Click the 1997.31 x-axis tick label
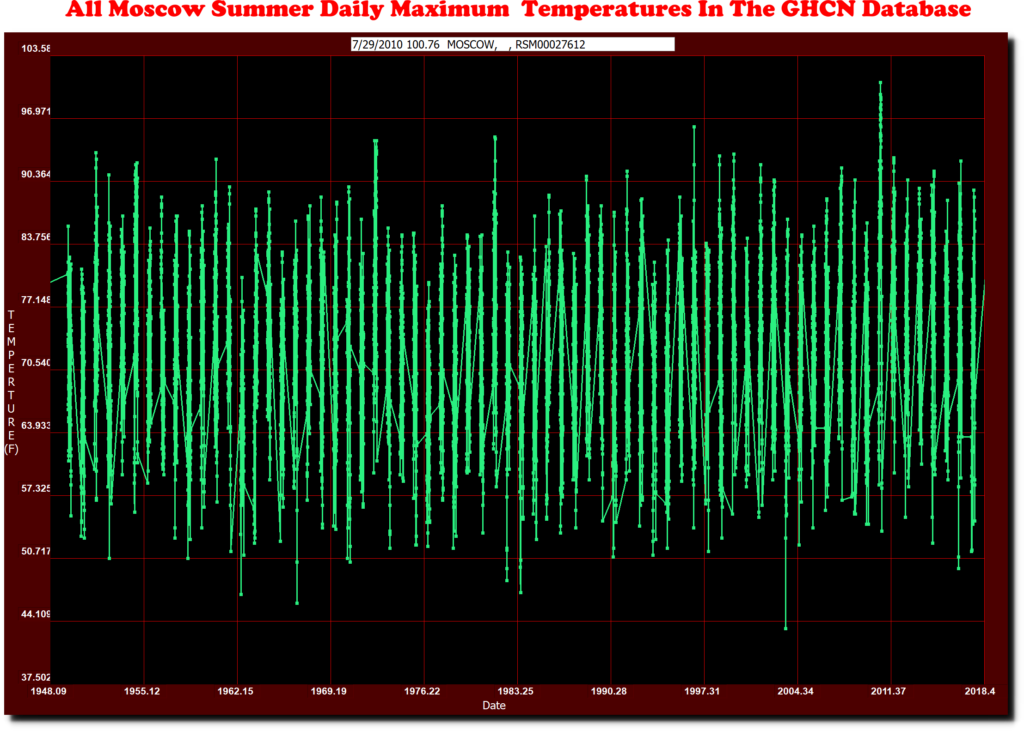 (x=703, y=691)
